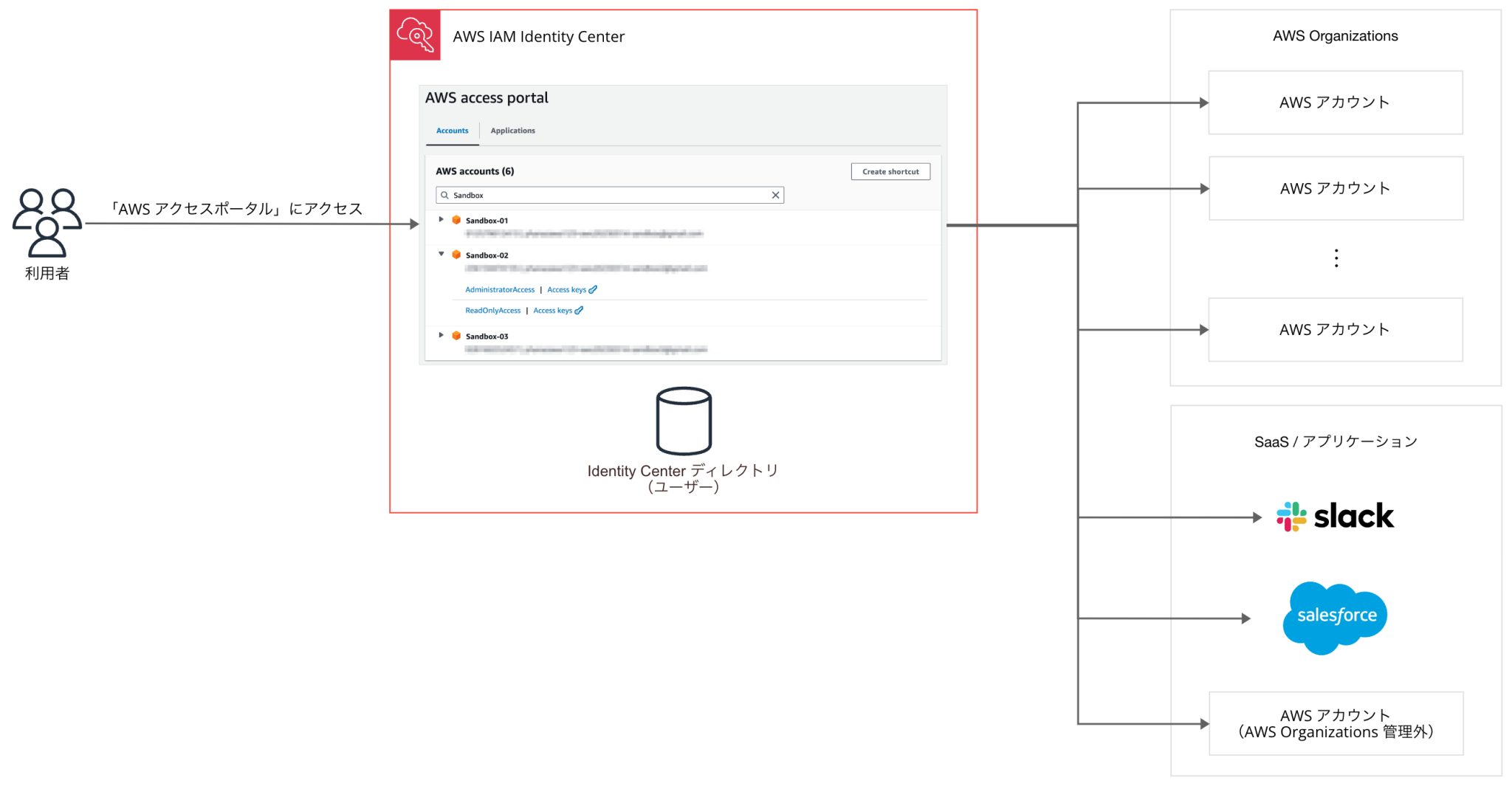This screenshot has height=786, width=1512.
Task: Click the AWS IAM Identity Center service icon
Action: click(414, 34)
